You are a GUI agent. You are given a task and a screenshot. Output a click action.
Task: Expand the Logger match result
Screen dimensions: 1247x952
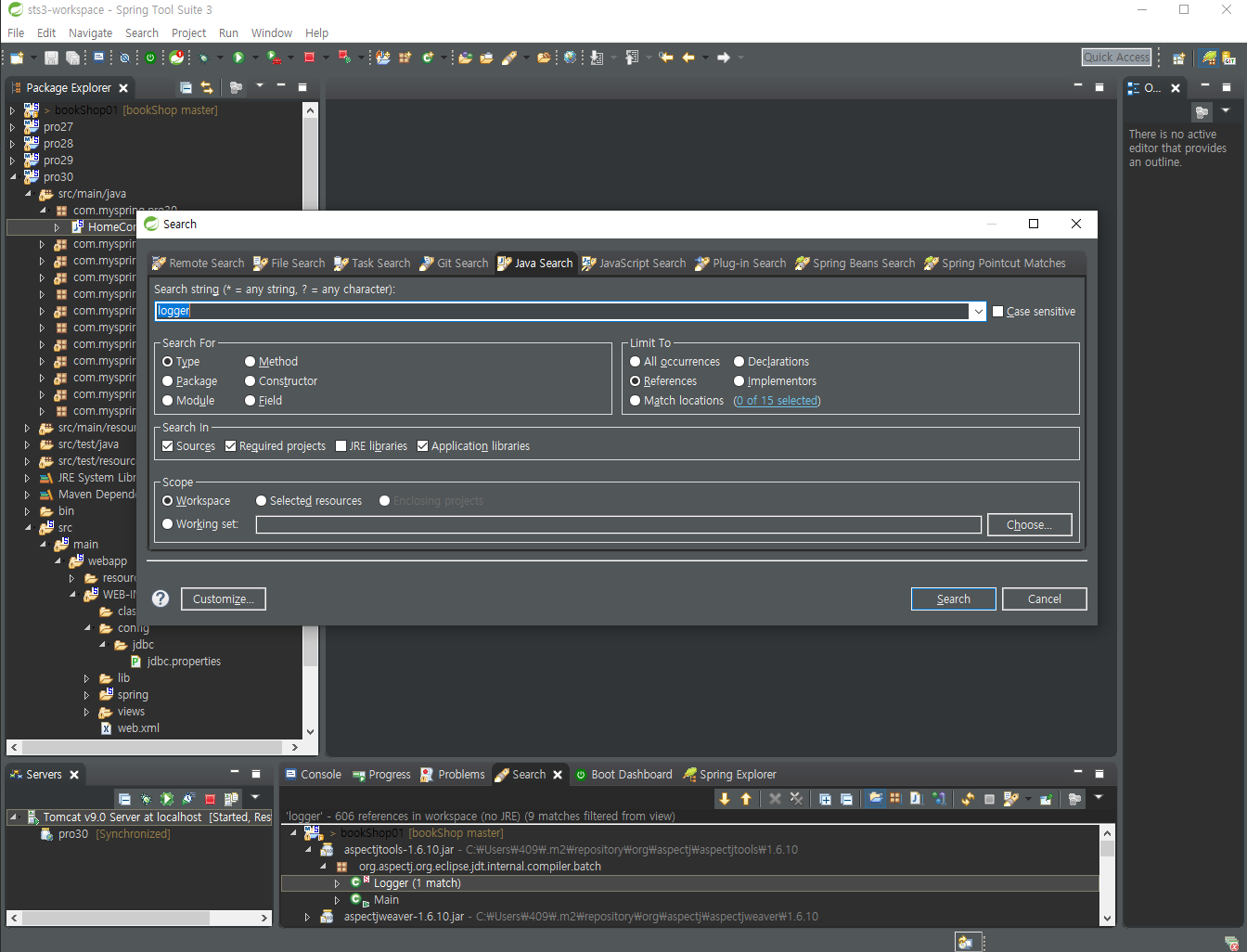[x=338, y=883]
